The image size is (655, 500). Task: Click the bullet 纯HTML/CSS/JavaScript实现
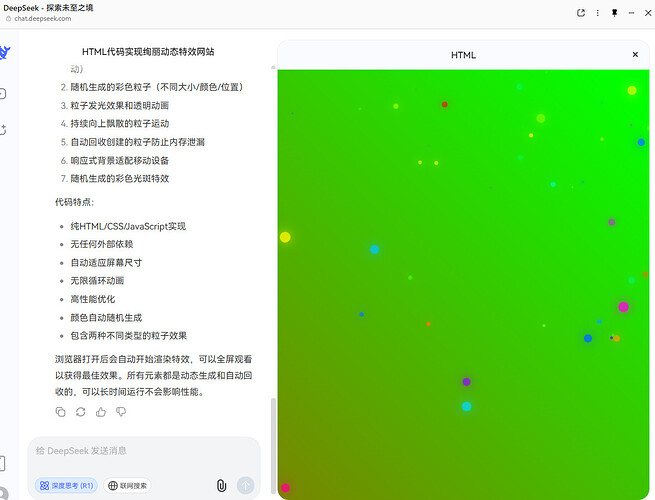(x=128, y=226)
